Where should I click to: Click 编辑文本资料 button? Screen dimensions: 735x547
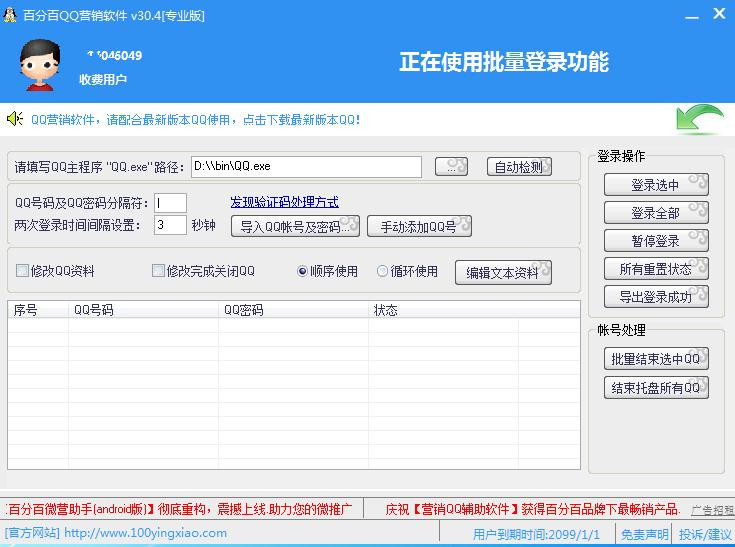tap(503, 272)
